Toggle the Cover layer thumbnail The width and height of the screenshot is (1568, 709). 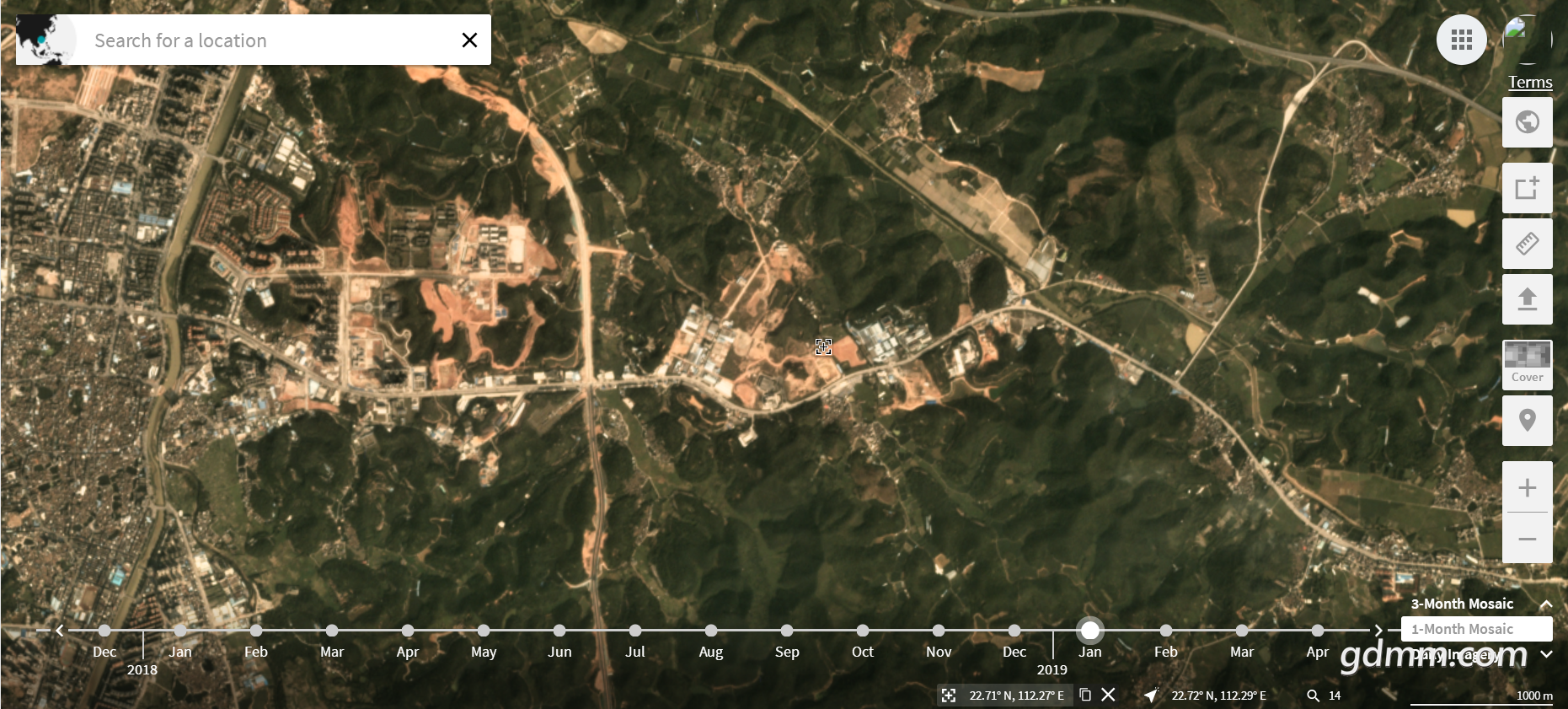click(x=1527, y=363)
